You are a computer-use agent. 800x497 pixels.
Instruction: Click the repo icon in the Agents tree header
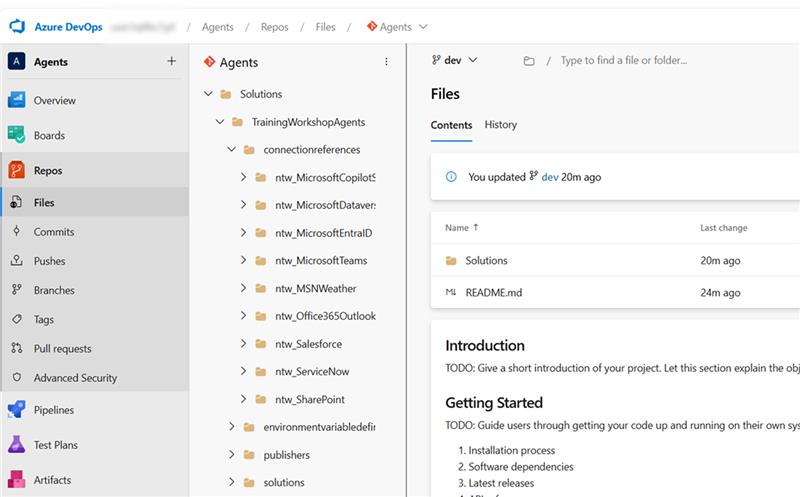(x=209, y=62)
